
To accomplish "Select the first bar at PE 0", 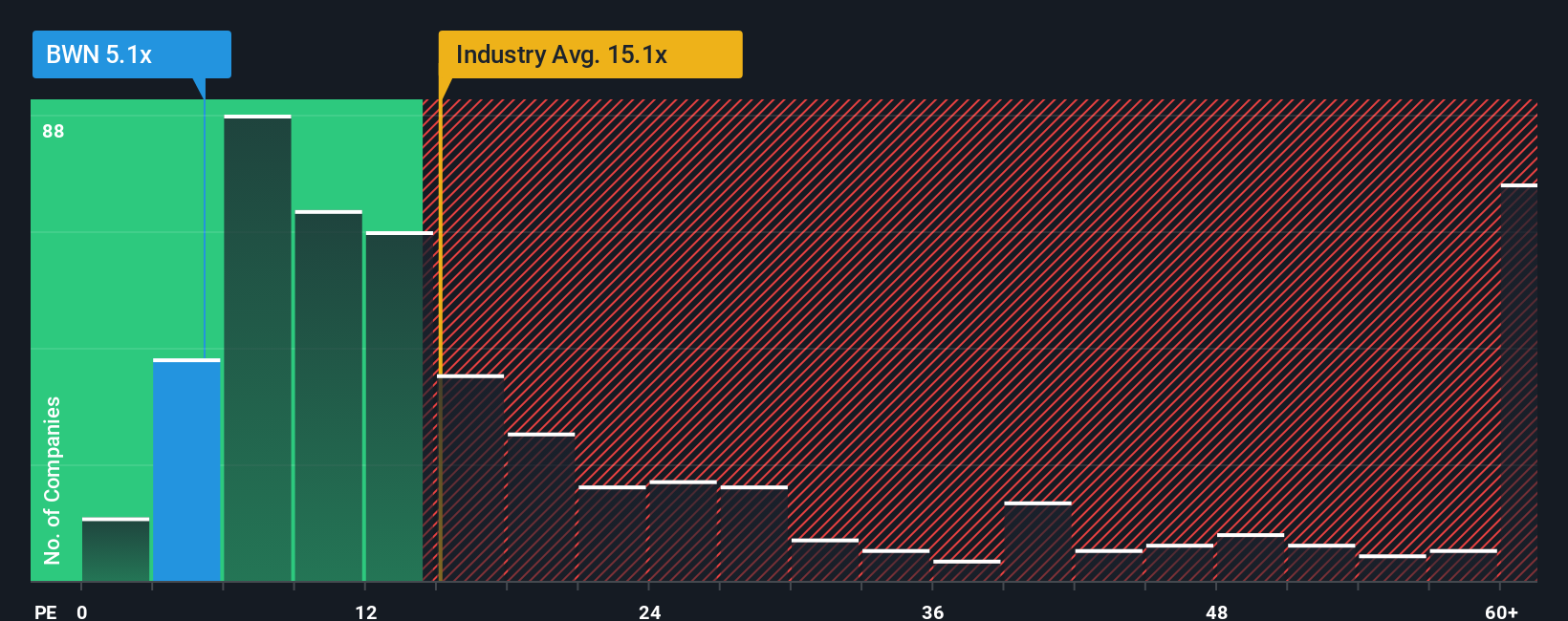I will 116,549.
